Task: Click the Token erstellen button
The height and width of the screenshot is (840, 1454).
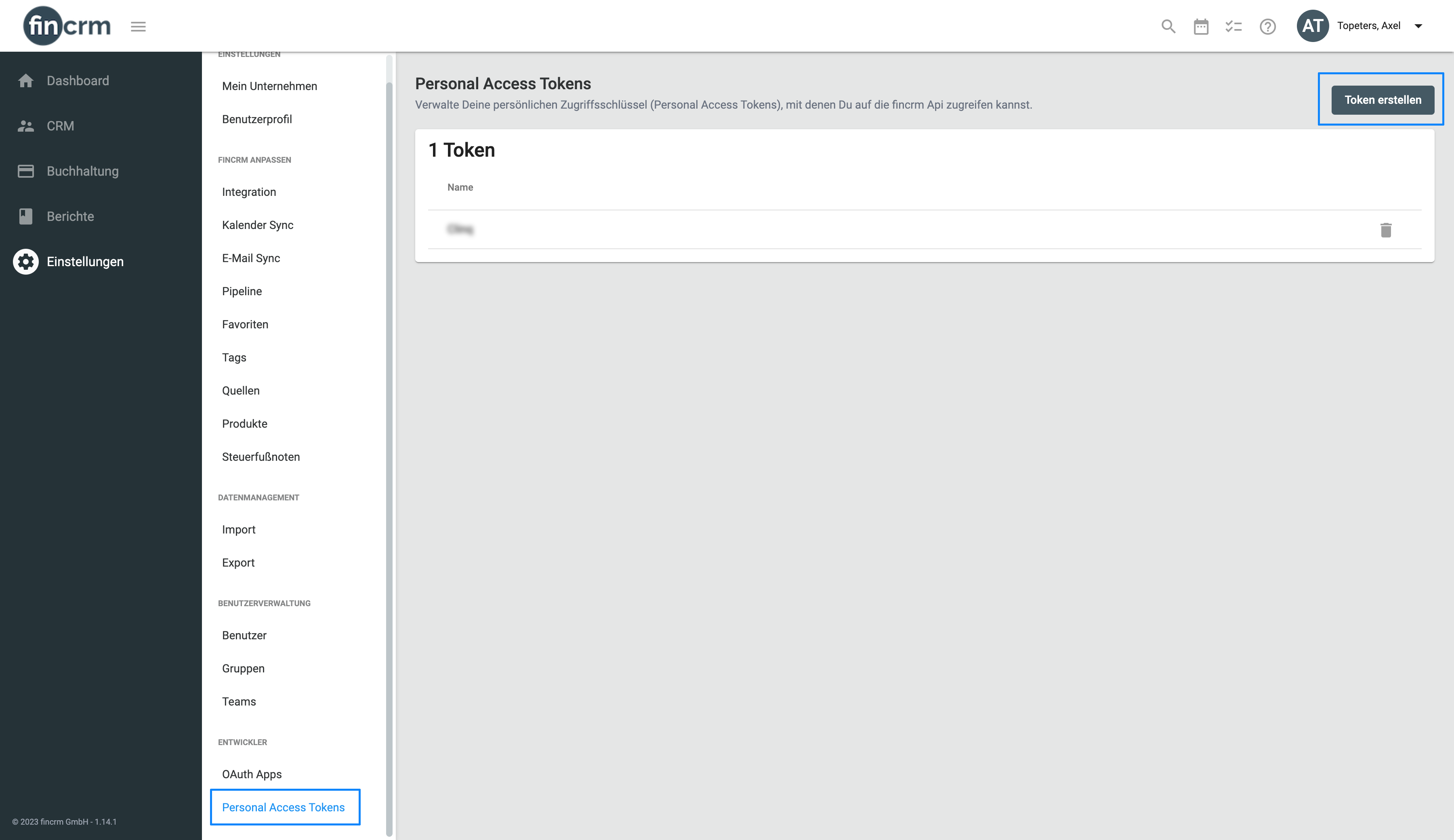Action: [x=1381, y=99]
